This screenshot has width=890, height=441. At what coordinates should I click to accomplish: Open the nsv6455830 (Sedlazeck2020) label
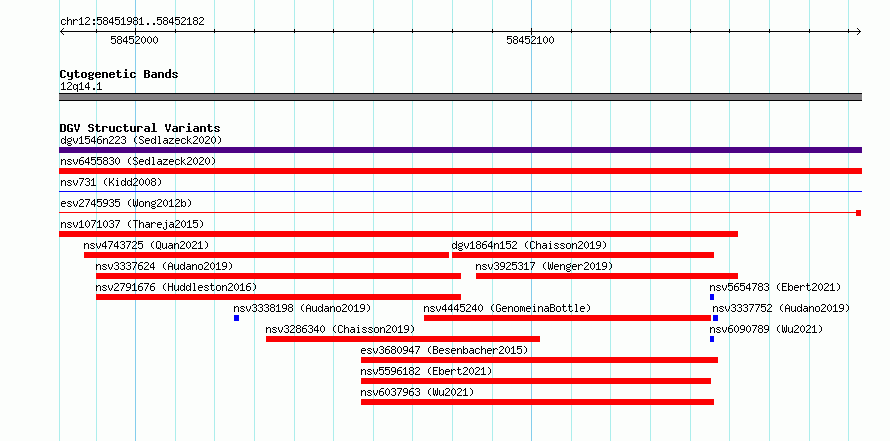coord(138,161)
